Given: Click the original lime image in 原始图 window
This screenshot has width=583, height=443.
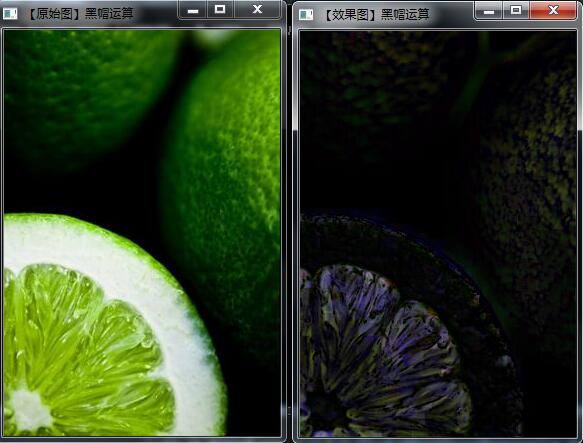Looking at the screenshot, I should tap(142, 233).
